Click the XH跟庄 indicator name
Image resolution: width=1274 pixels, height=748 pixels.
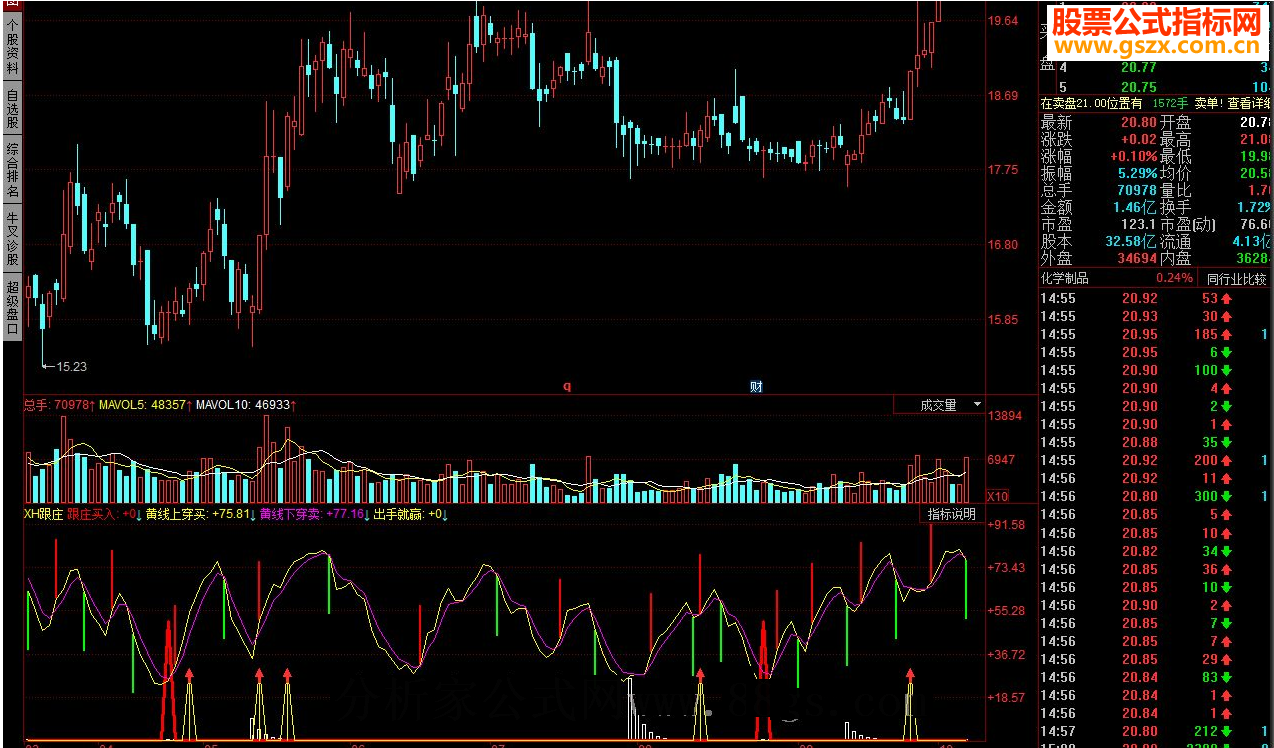tap(44, 514)
